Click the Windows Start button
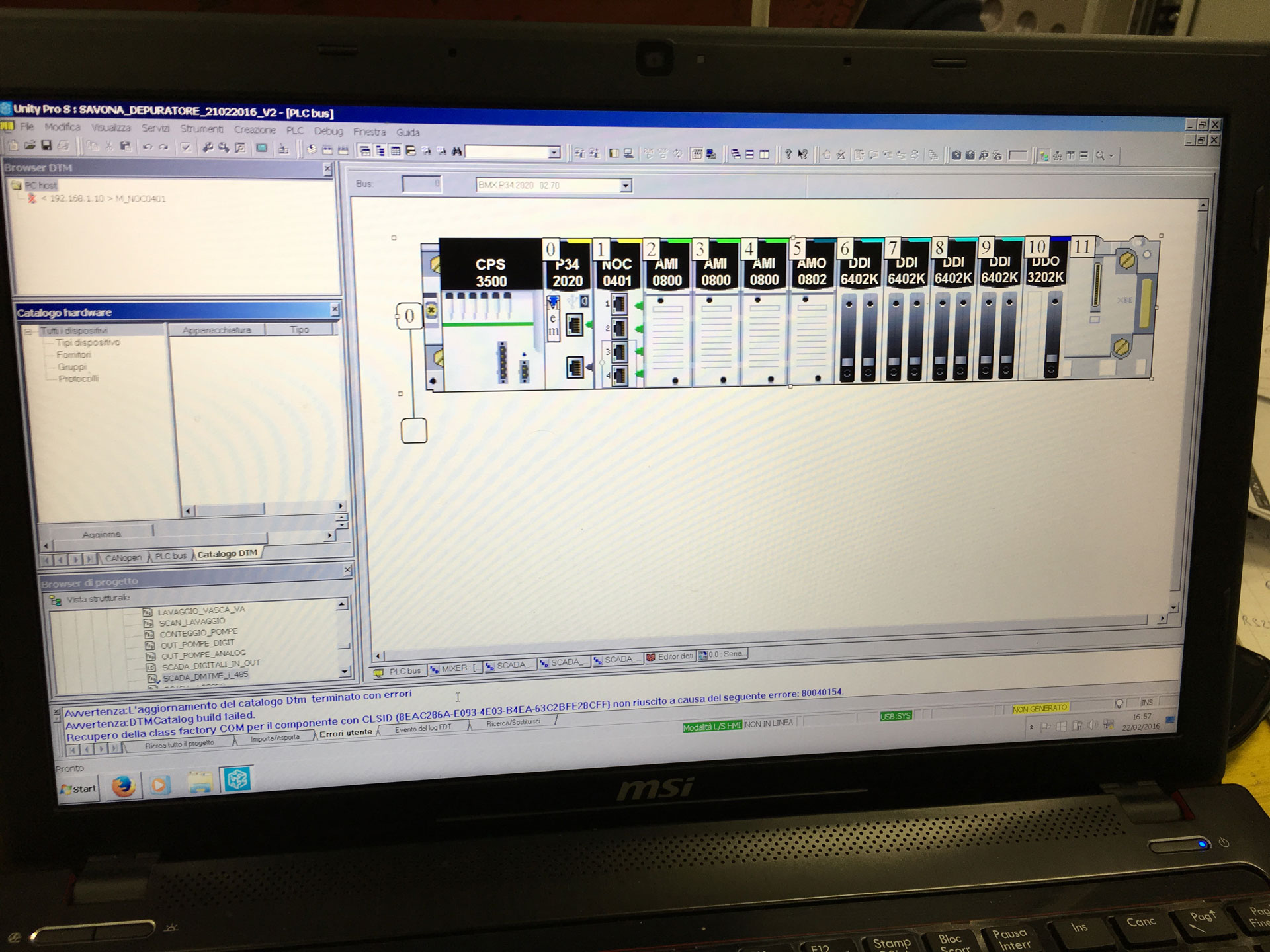Image resolution: width=1270 pixels, height=952 pixels. click(x=79, y=789)
